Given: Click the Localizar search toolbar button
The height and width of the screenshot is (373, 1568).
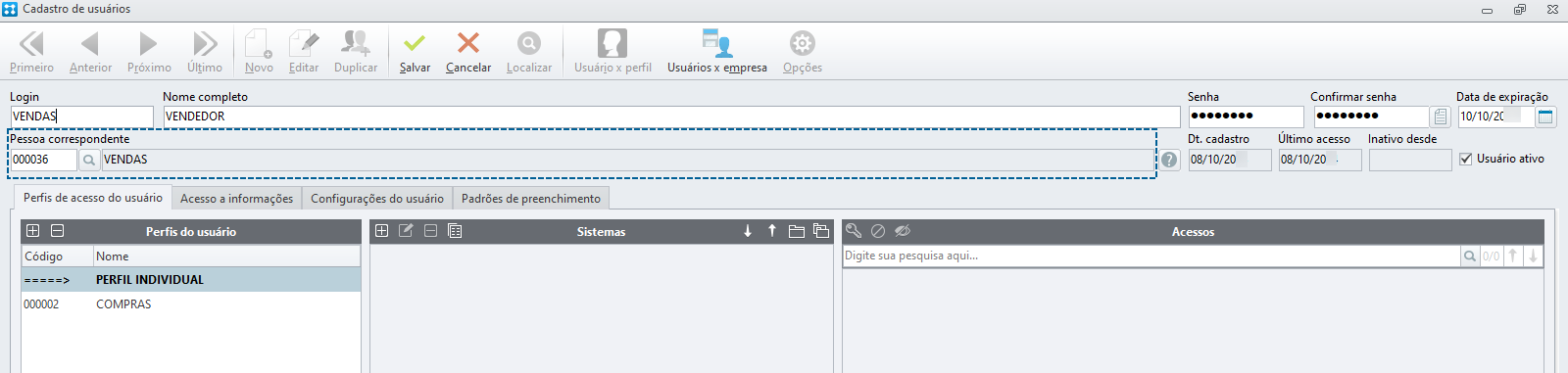Looking at the screenshot, I should point(529,52).
